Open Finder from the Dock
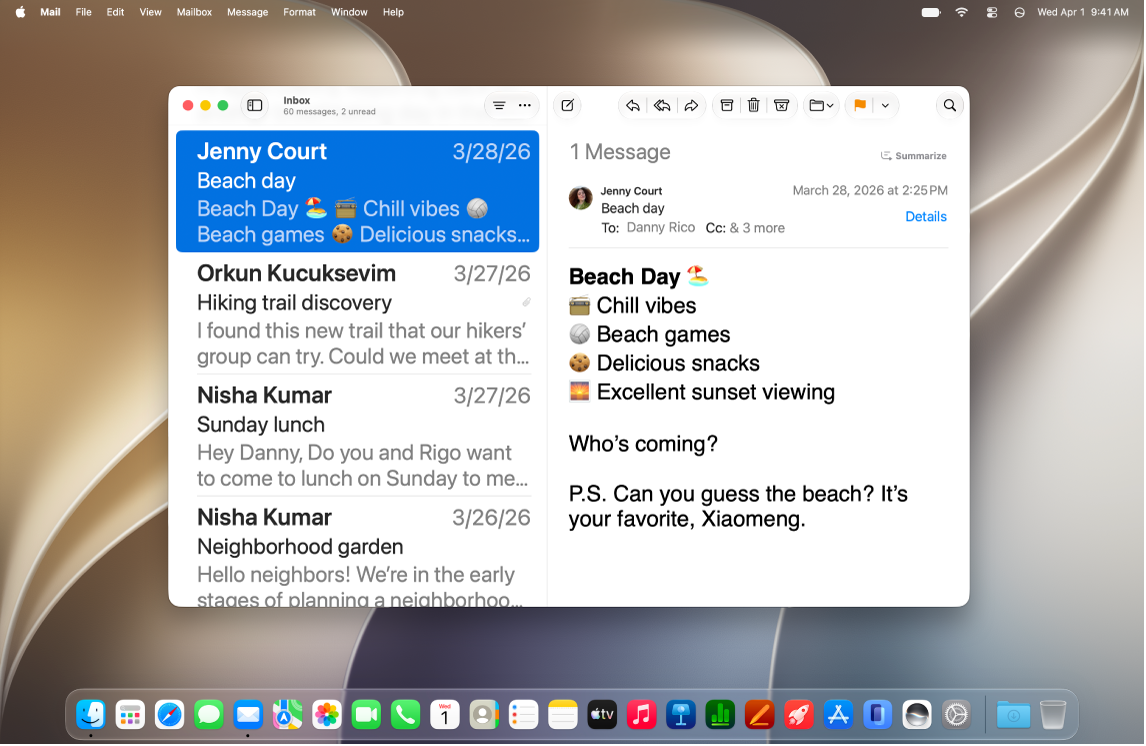 point(91,715)
